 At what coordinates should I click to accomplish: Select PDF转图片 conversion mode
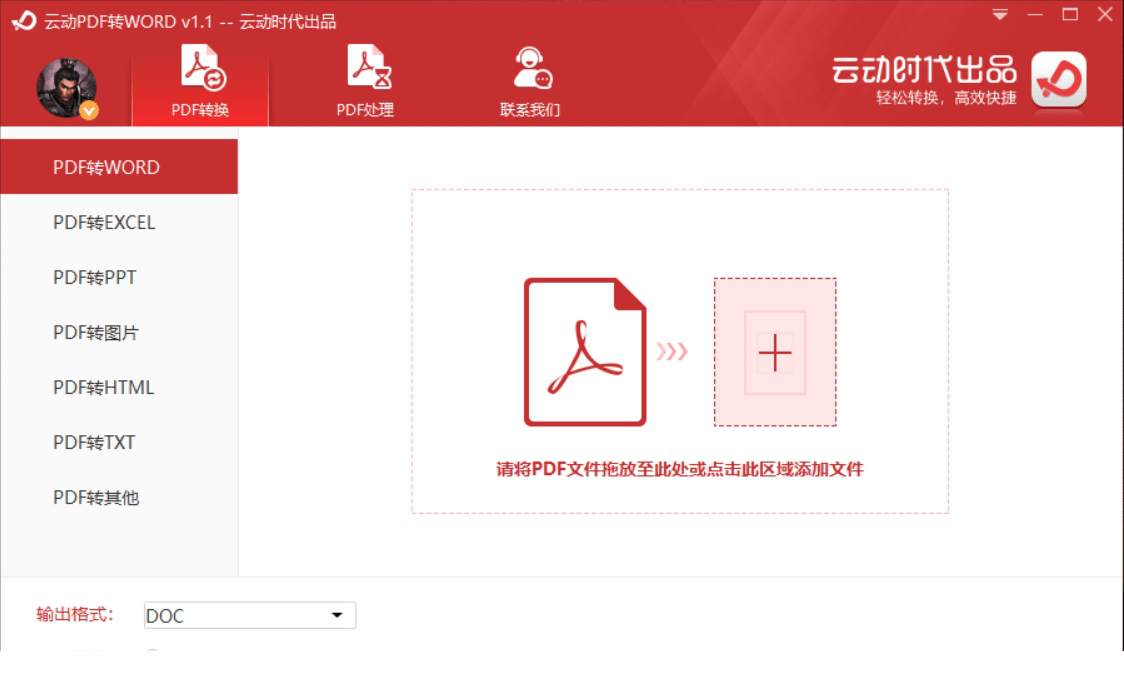coord(98,332)
